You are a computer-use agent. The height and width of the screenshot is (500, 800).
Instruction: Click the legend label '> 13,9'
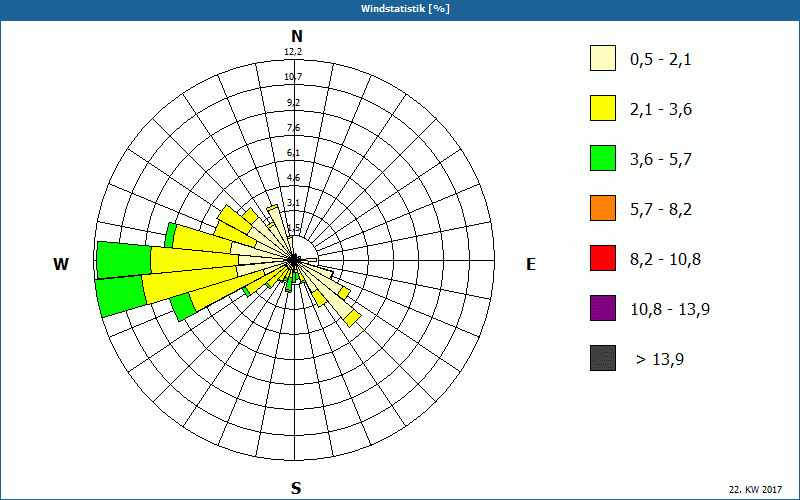[660, 360]
